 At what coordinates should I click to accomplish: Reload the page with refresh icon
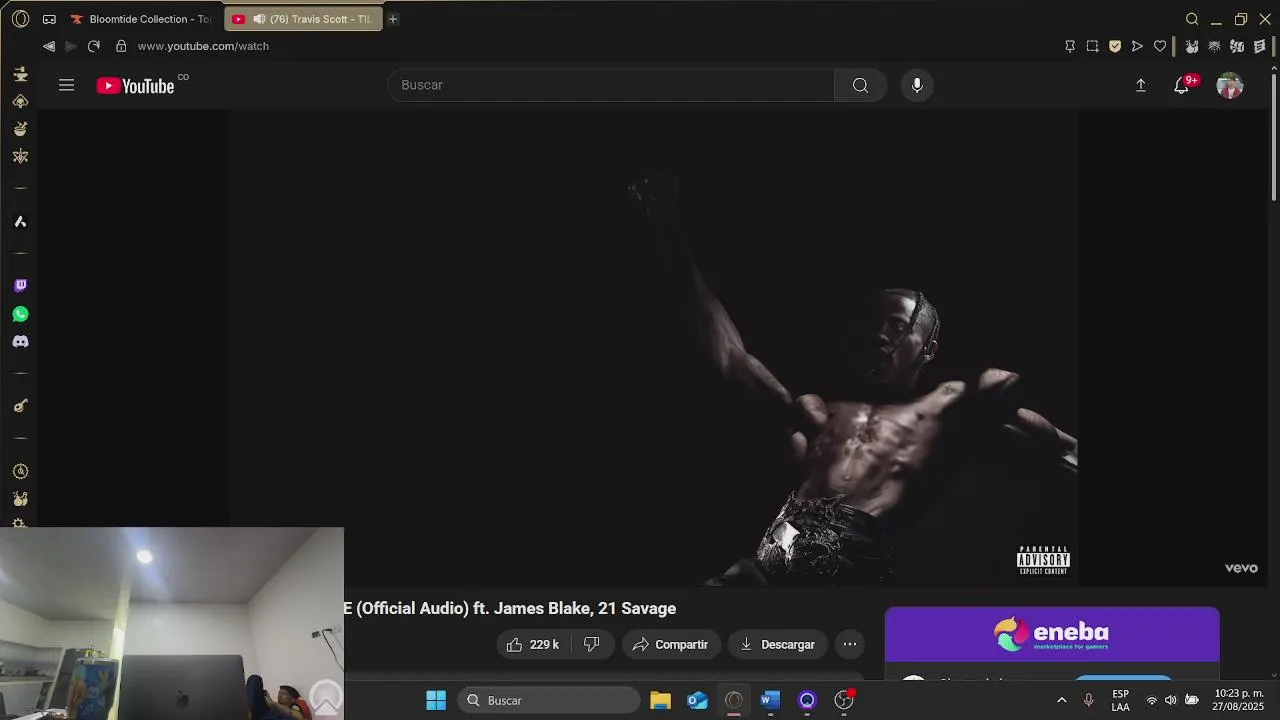(94, 46)
